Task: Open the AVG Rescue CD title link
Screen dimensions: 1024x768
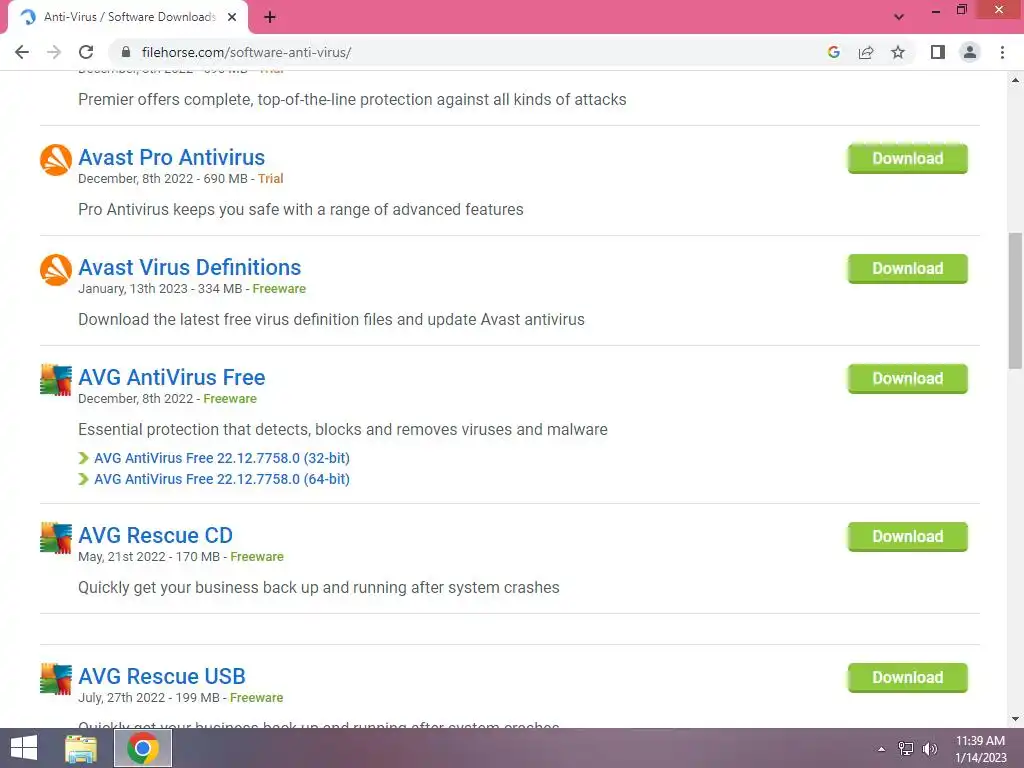Action: [x=155, y=536]
